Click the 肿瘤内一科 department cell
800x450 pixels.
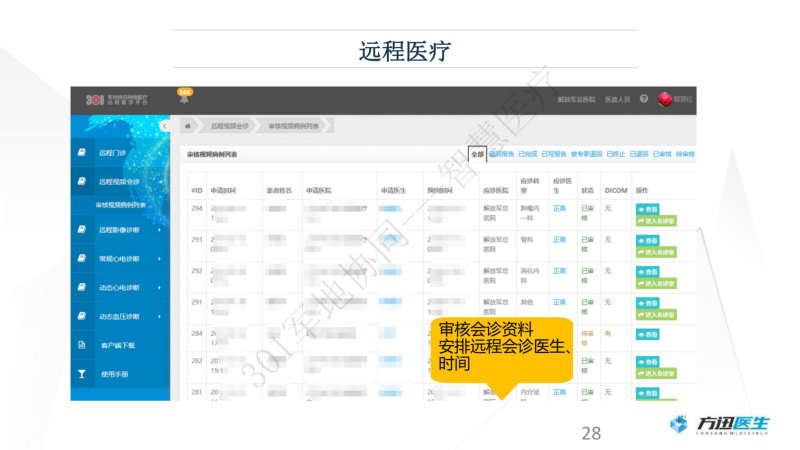(530, 213)
